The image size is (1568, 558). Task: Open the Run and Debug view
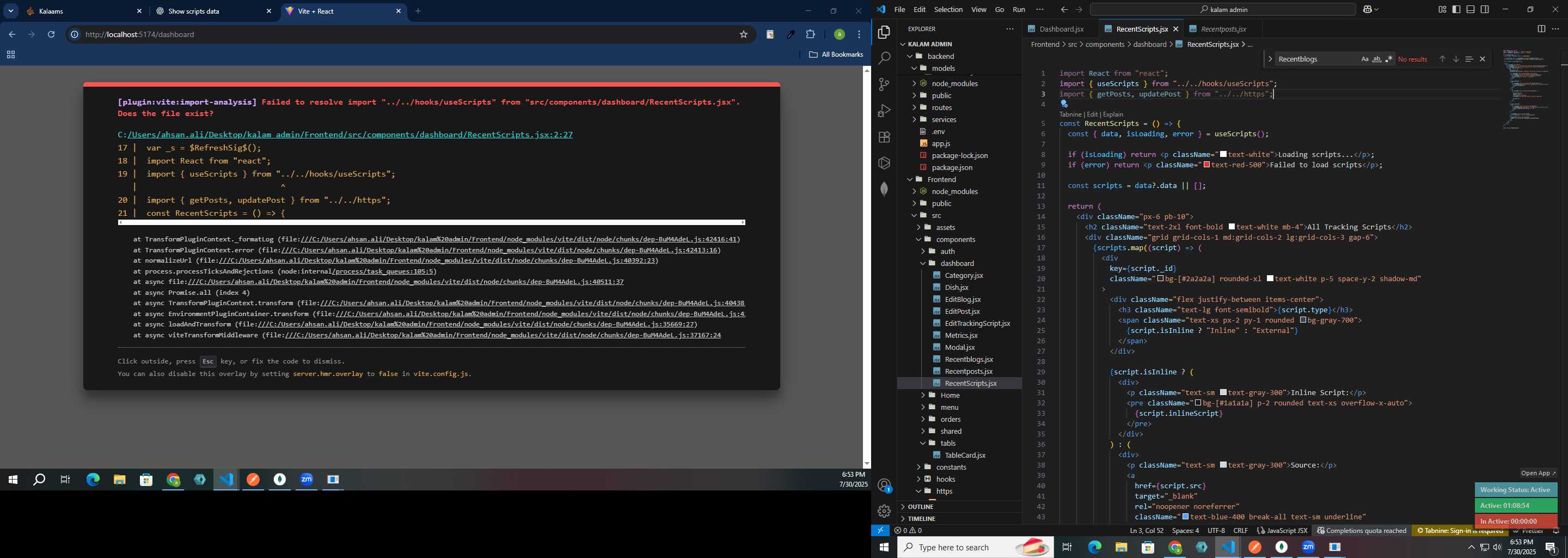(884, 111)
